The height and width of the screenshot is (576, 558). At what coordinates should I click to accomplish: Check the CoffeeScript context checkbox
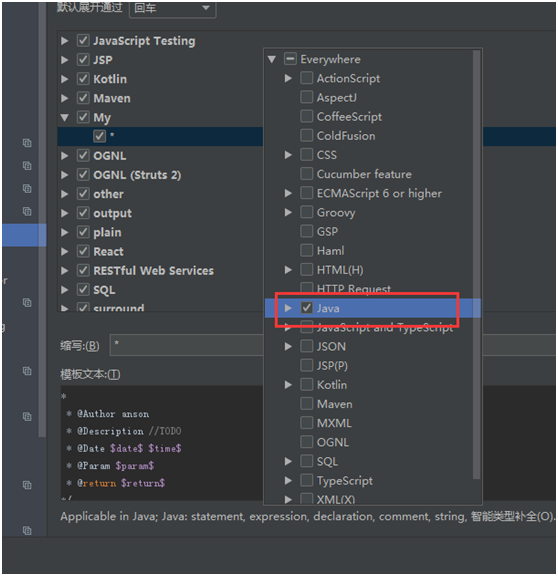(x=307, y=116)
